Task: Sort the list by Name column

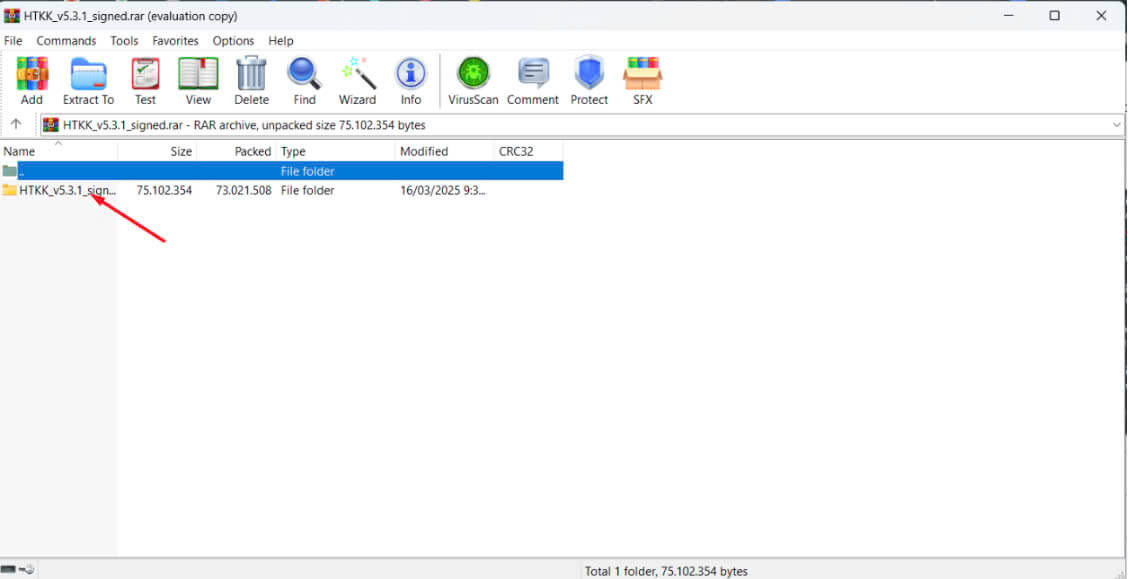Action: pos(59,151)
